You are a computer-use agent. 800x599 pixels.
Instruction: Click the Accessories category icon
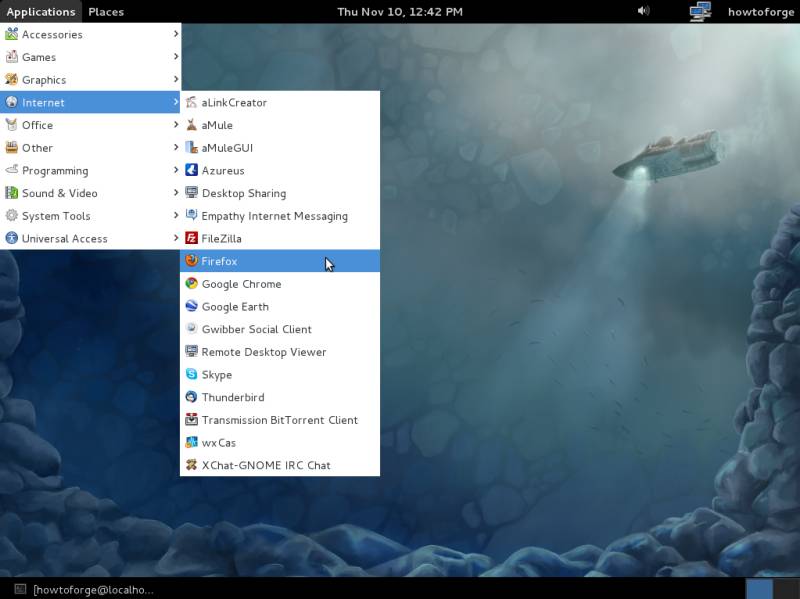11,34
